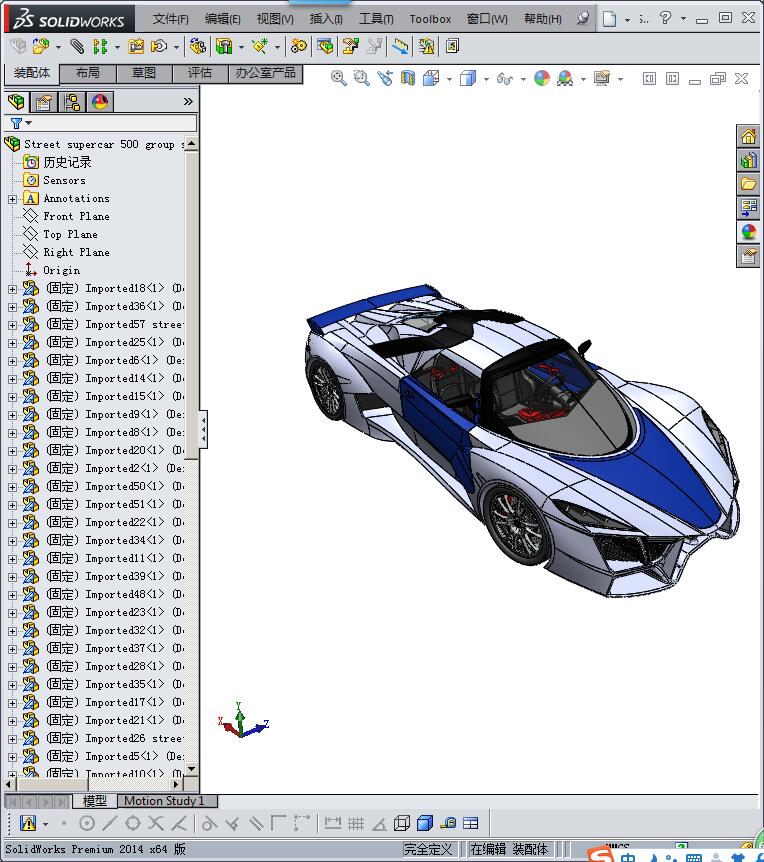The width and height of the screenshot is (764, 862).
Task: Open the Display Style dropdown arrow
Action: (484, 79)
